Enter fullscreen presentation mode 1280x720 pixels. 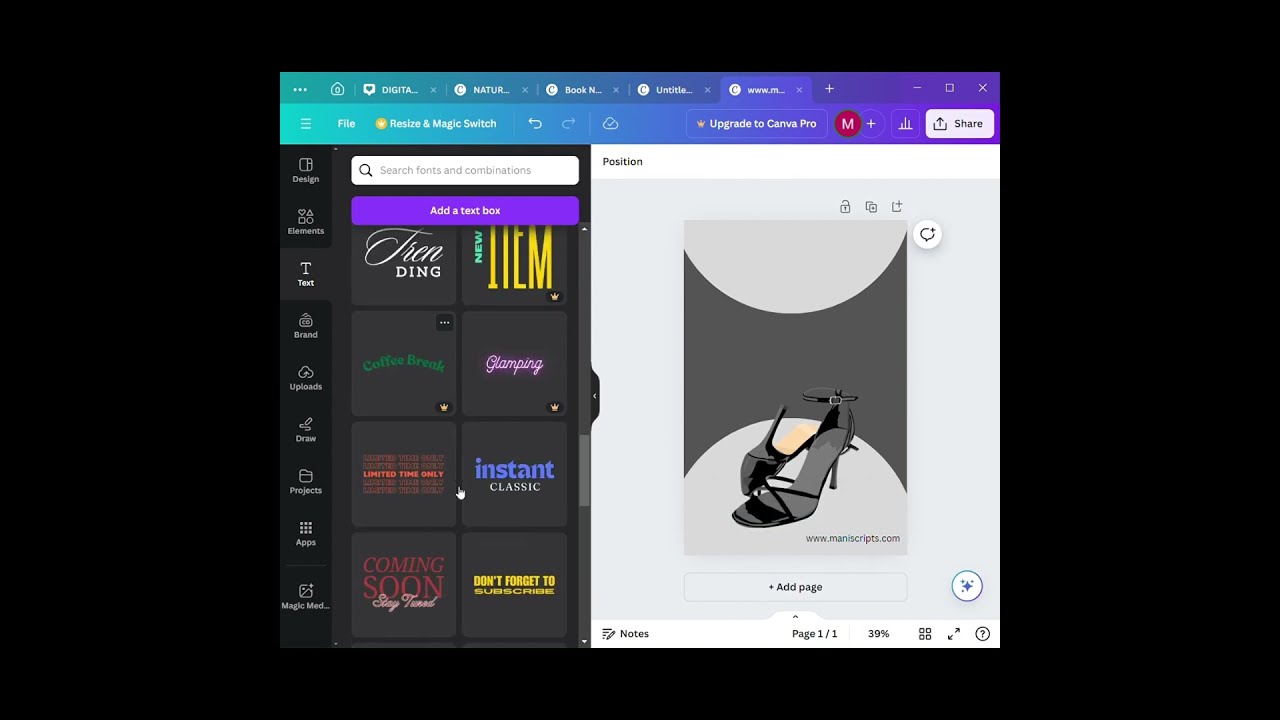point(954,634)
